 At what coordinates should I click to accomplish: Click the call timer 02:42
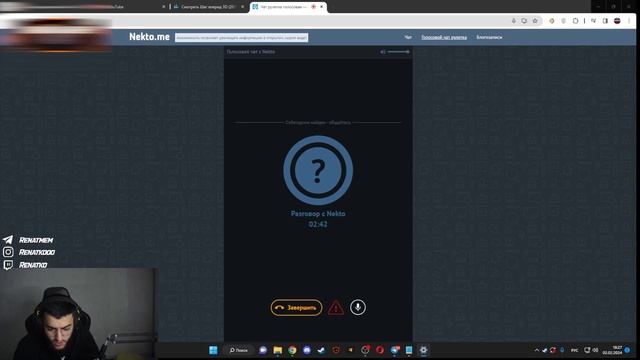318,224
